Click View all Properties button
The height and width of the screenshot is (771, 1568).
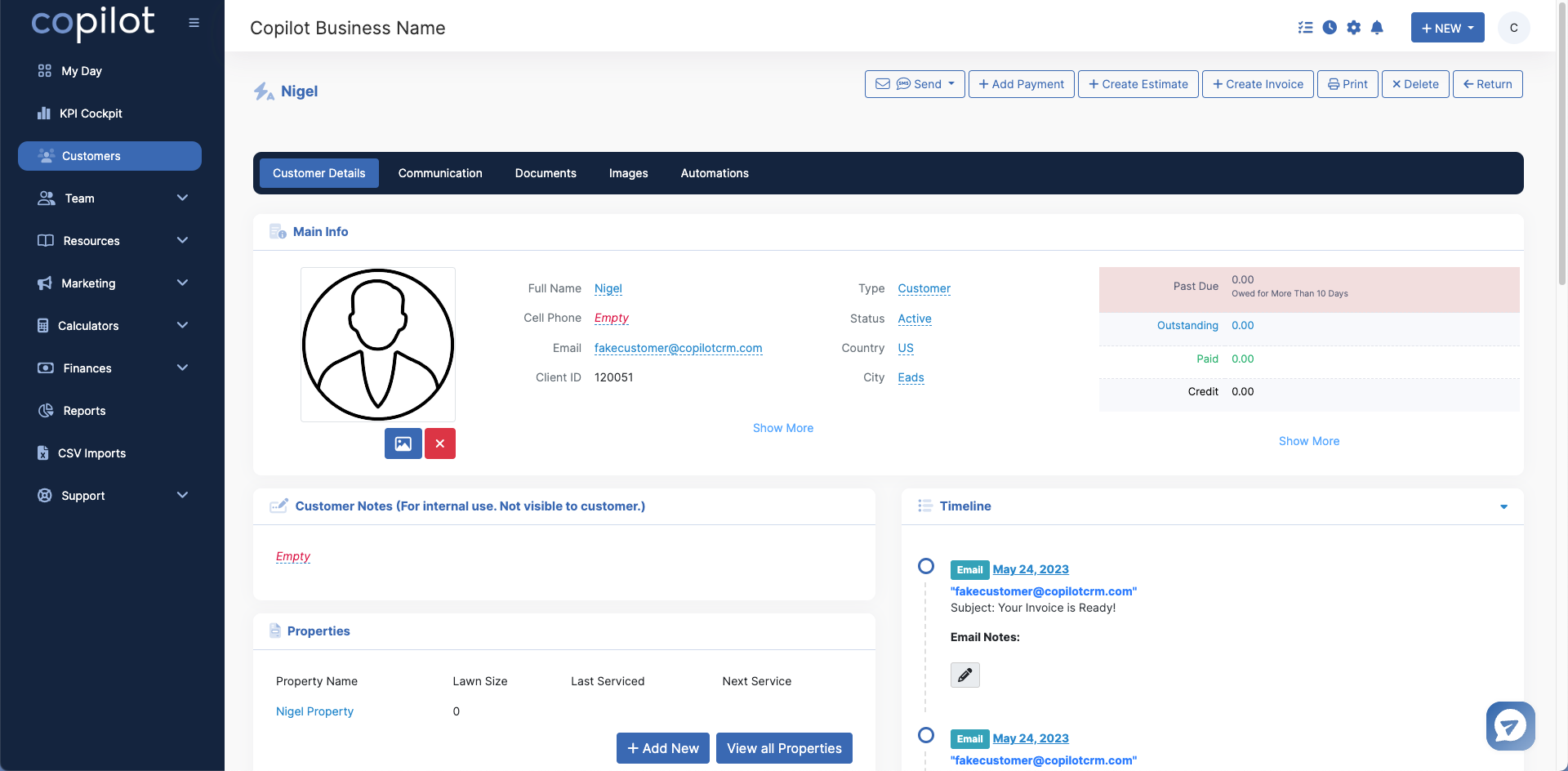pyautogui.click(x=784, y=748)
